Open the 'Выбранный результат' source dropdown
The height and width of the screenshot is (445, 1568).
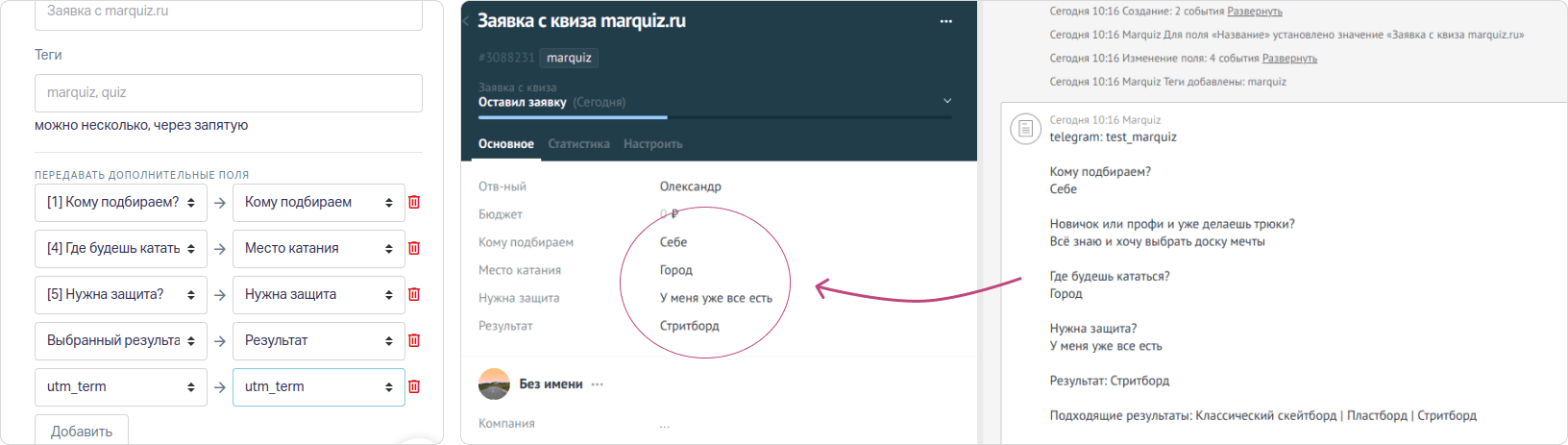tap(121, 340)
